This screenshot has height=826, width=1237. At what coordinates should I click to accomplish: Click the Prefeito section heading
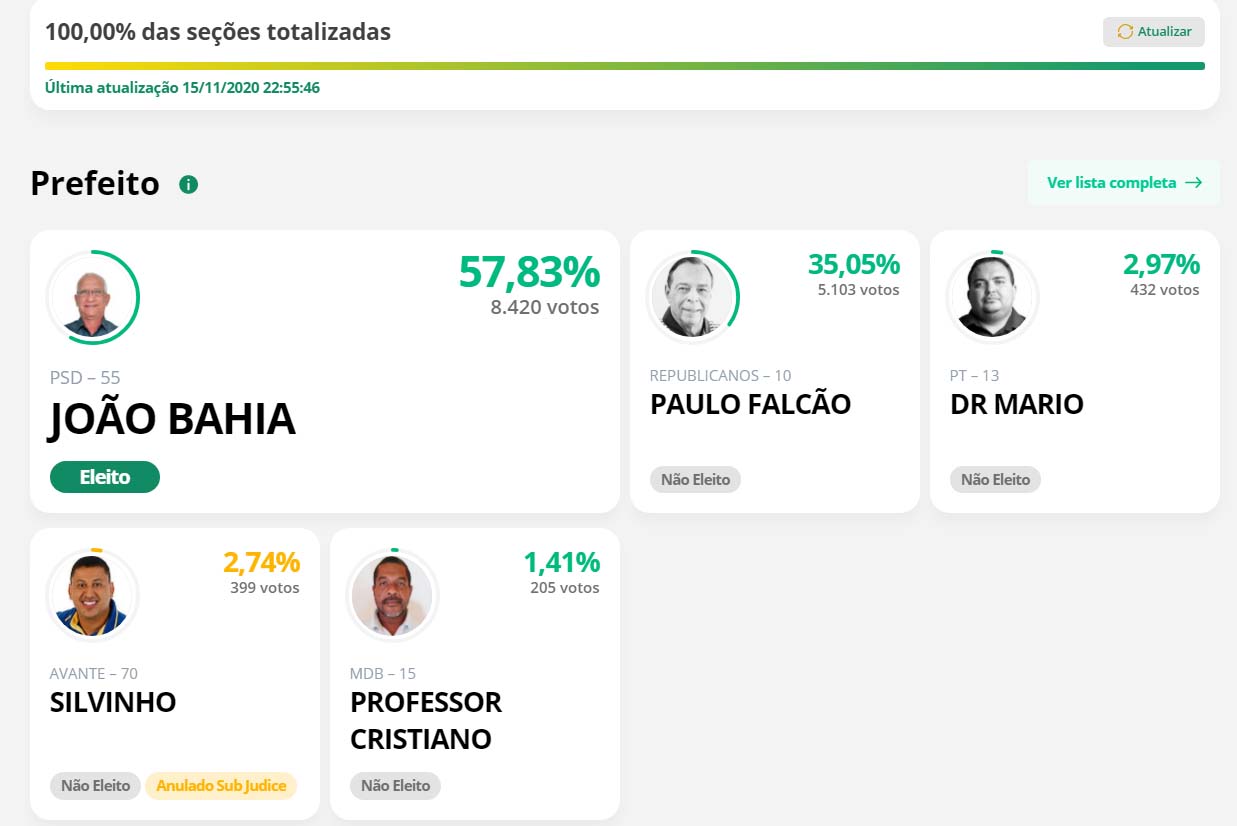pyautogui.click(x=95, y=184)
